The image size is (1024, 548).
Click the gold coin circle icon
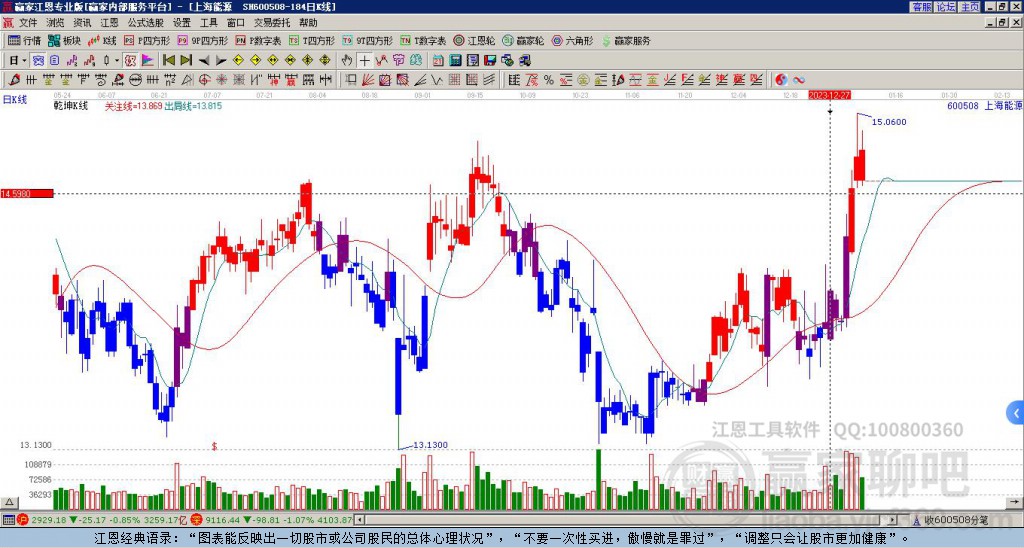583,80
